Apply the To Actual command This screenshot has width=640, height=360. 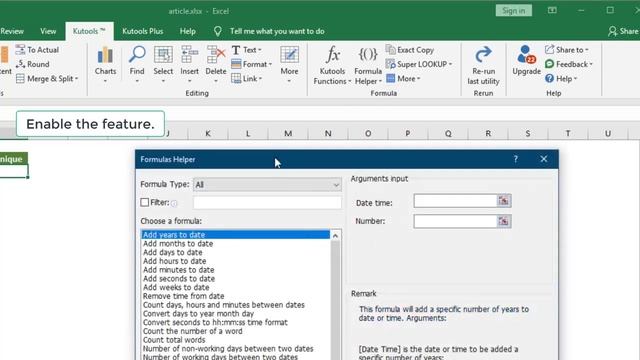point(38,50)
